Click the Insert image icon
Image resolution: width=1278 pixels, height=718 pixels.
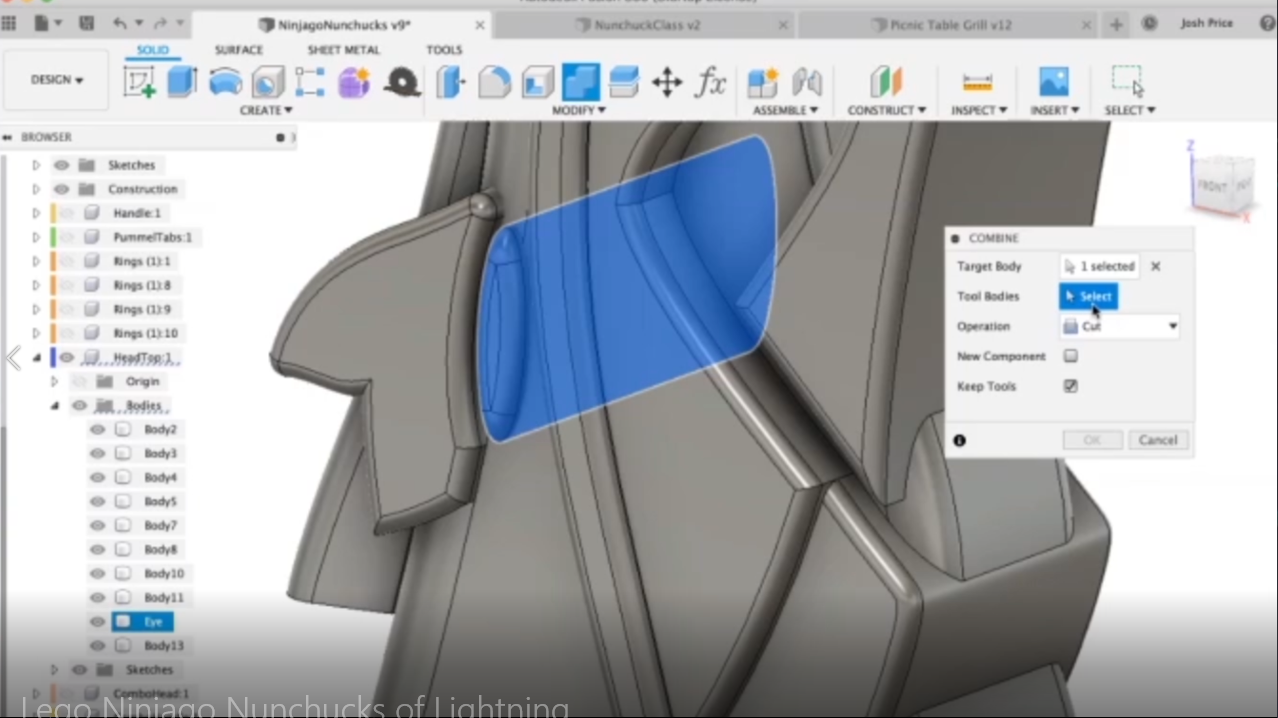1054,81
